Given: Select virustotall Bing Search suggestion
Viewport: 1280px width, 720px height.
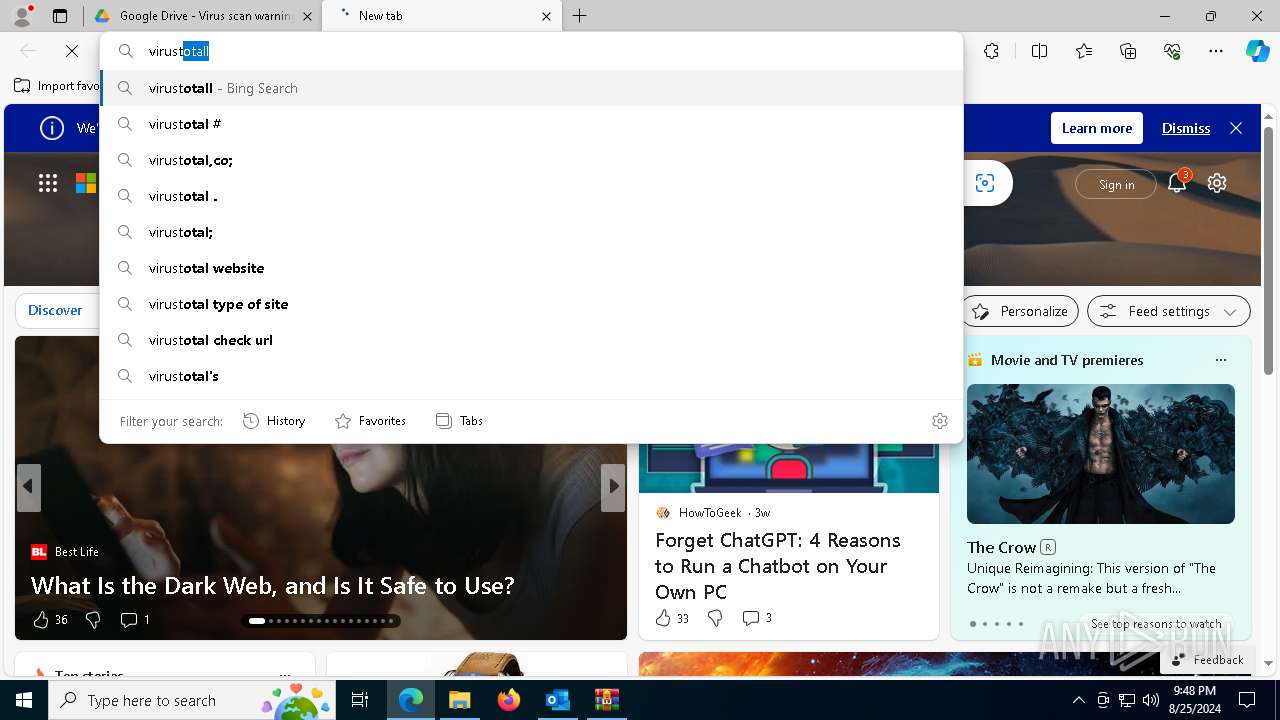Looking at the screenshot, I should click(x=532, y=88).
